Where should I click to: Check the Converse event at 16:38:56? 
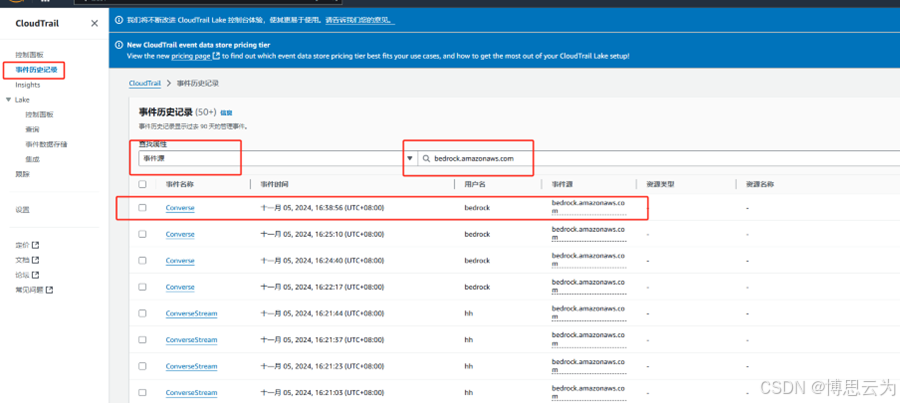click(x=142, y=207)
